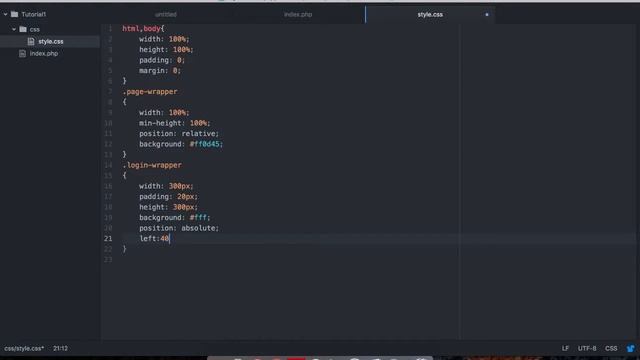Open go-to-line via 21:12 cursor position
Image resolution: width=640 pixels, height=360 pixels.
(60, 348)
